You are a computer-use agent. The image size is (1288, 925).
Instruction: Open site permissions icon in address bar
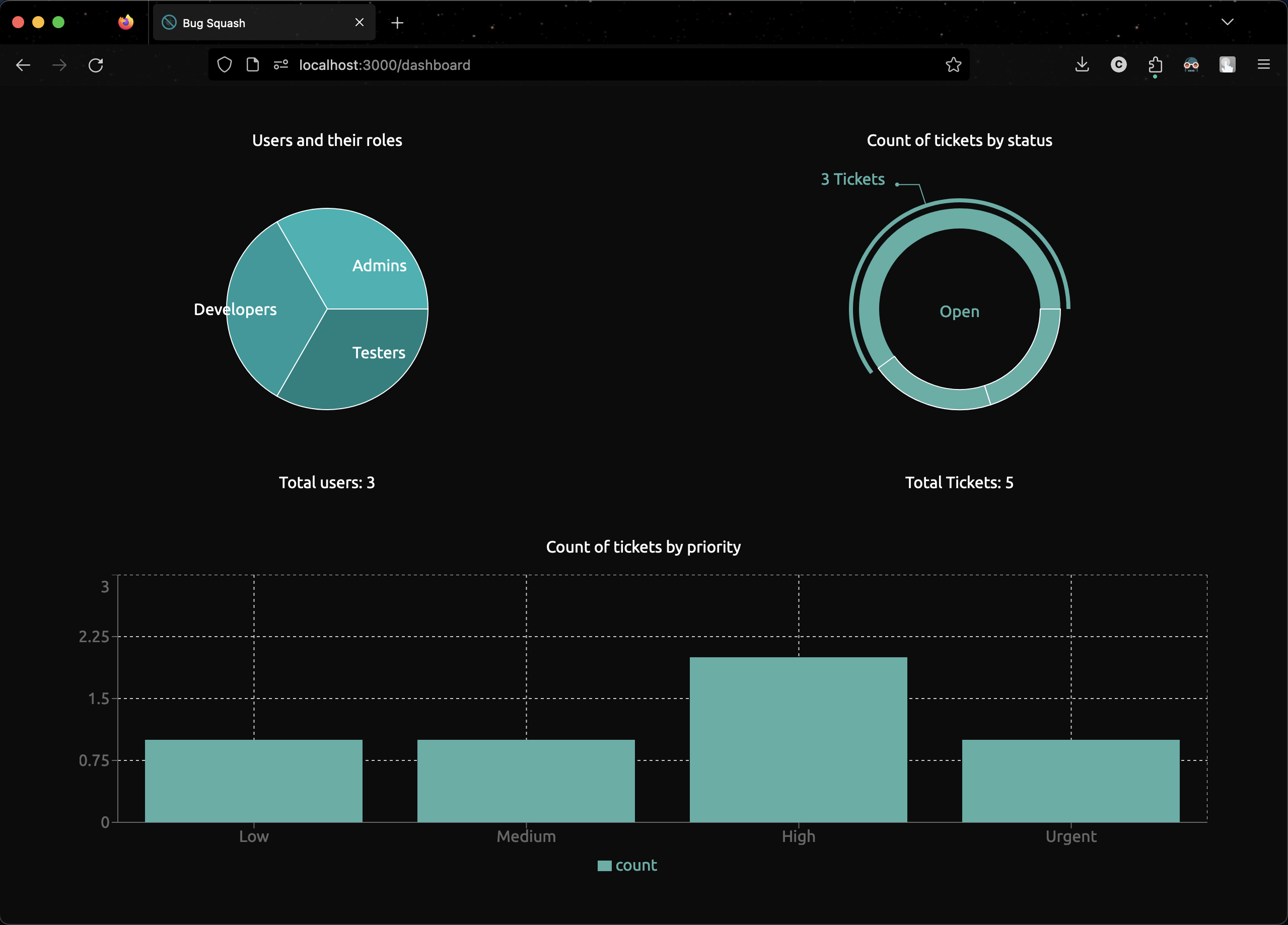click(x=281, y=65)
